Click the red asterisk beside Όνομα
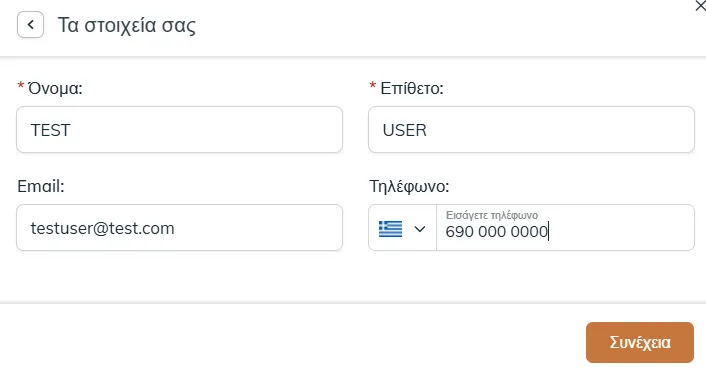 (21, 86)
